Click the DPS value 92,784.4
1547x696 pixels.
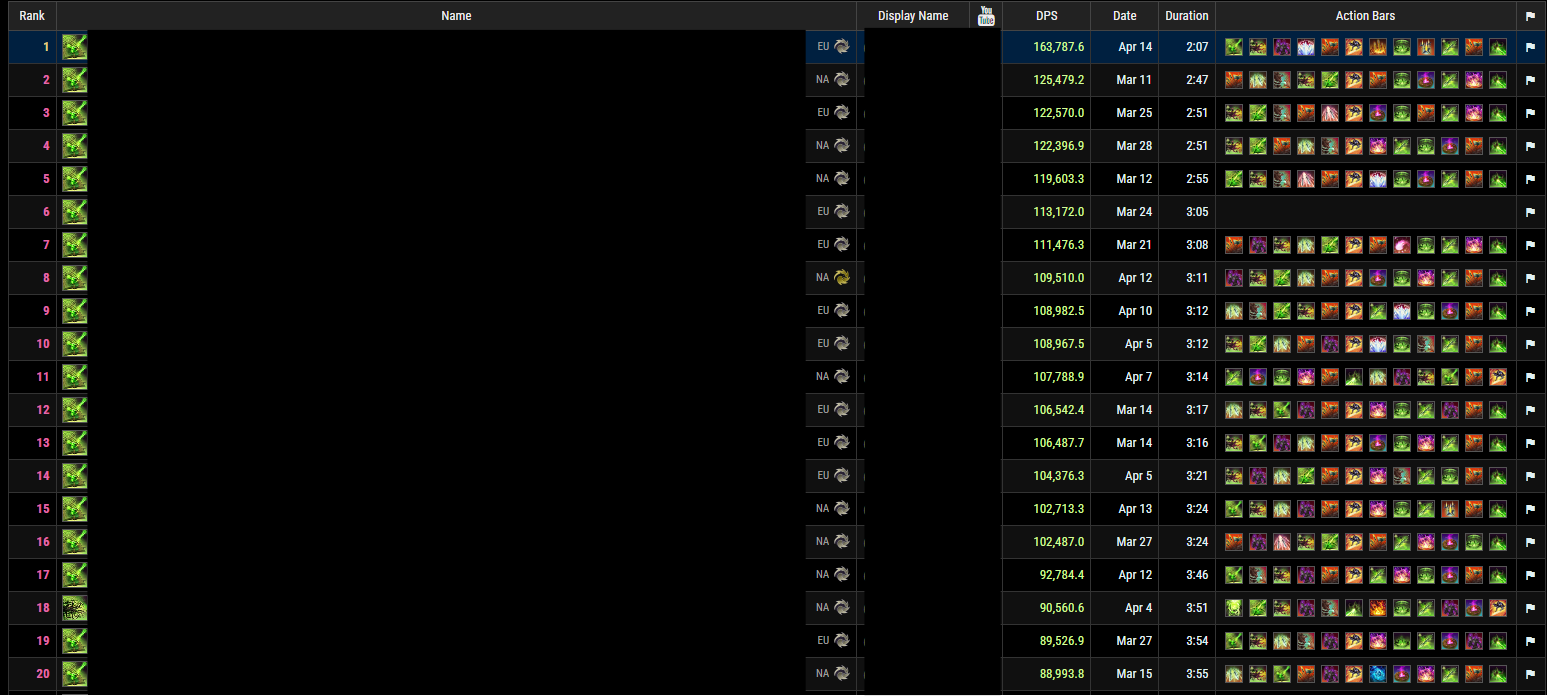pyautogui.click(x=1062, y=575)
